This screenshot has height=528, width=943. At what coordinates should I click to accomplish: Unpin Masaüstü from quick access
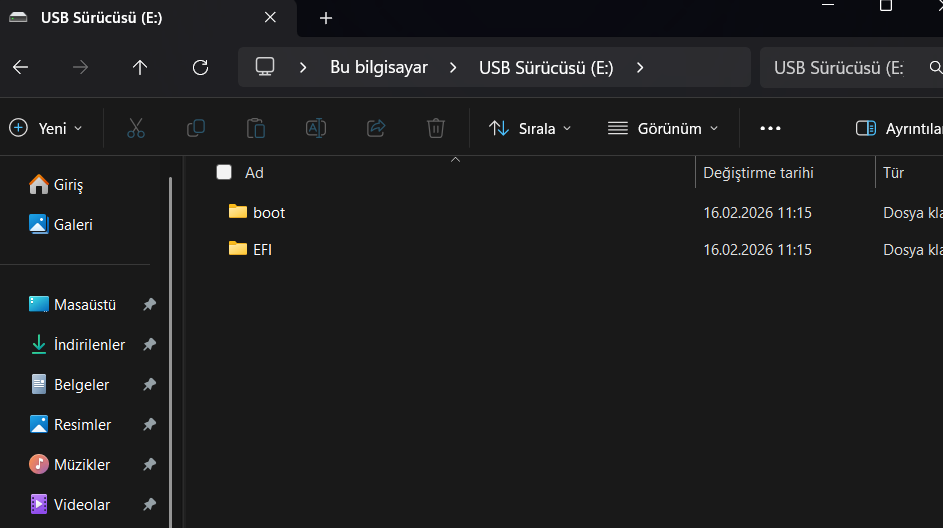[149, 304]
